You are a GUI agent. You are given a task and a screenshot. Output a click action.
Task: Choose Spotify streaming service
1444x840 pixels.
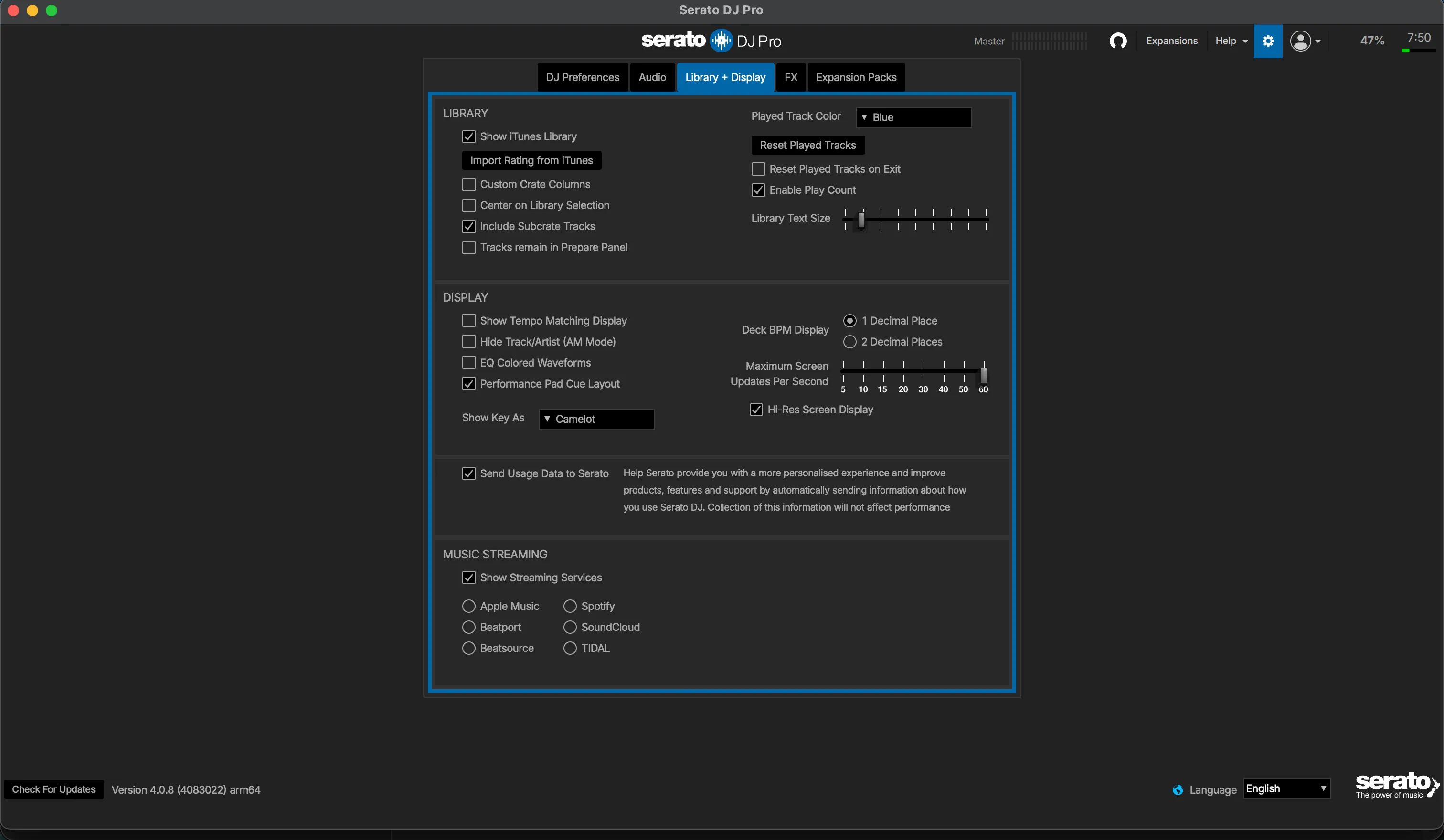point(570,607)
